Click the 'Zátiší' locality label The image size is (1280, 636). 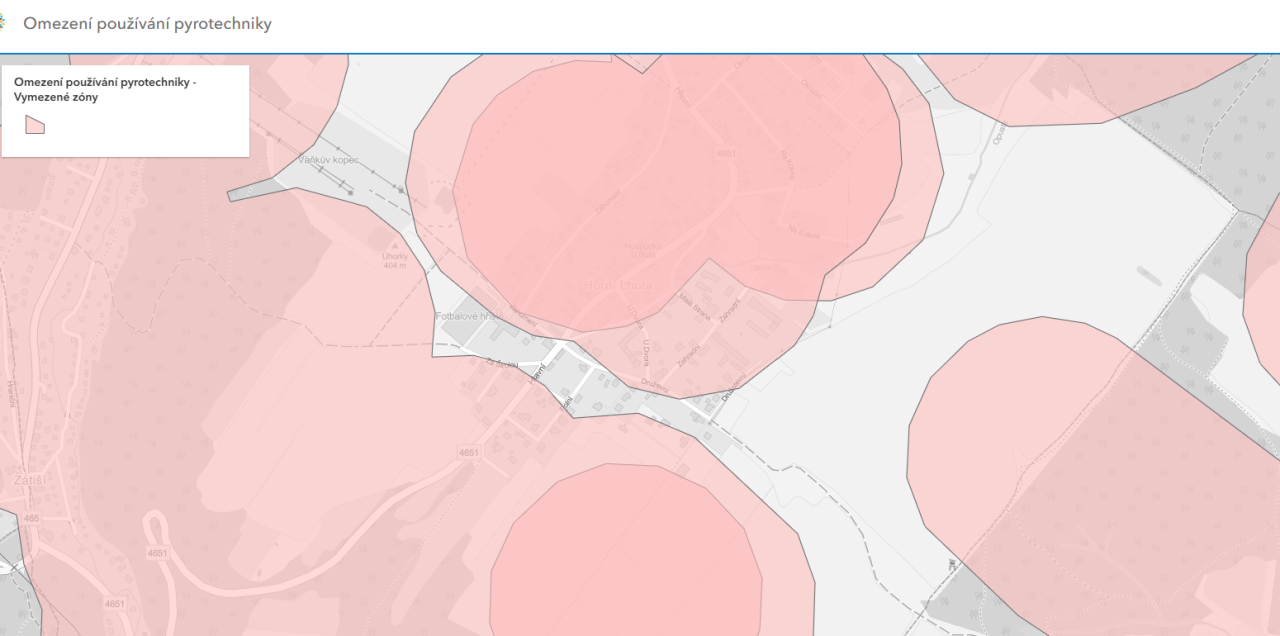click(x=32, y=480)
